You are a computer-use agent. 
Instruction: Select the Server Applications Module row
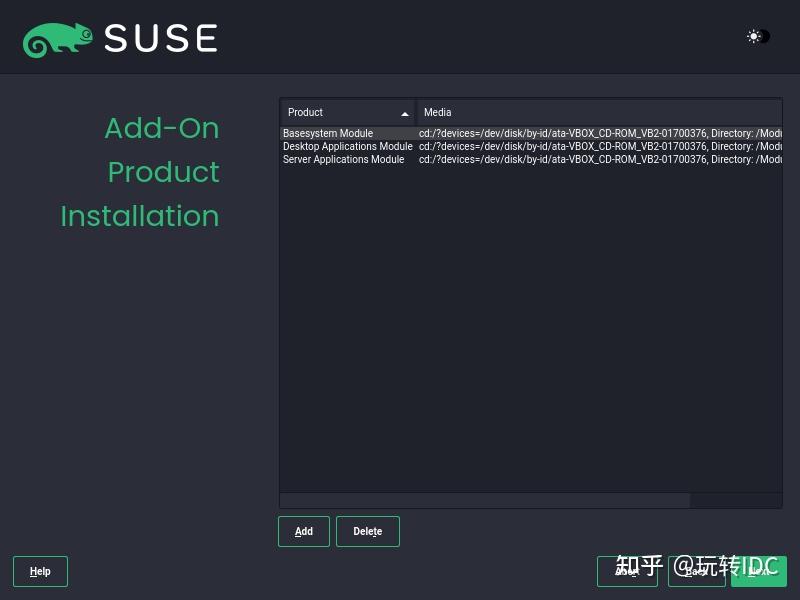[345, 159]
